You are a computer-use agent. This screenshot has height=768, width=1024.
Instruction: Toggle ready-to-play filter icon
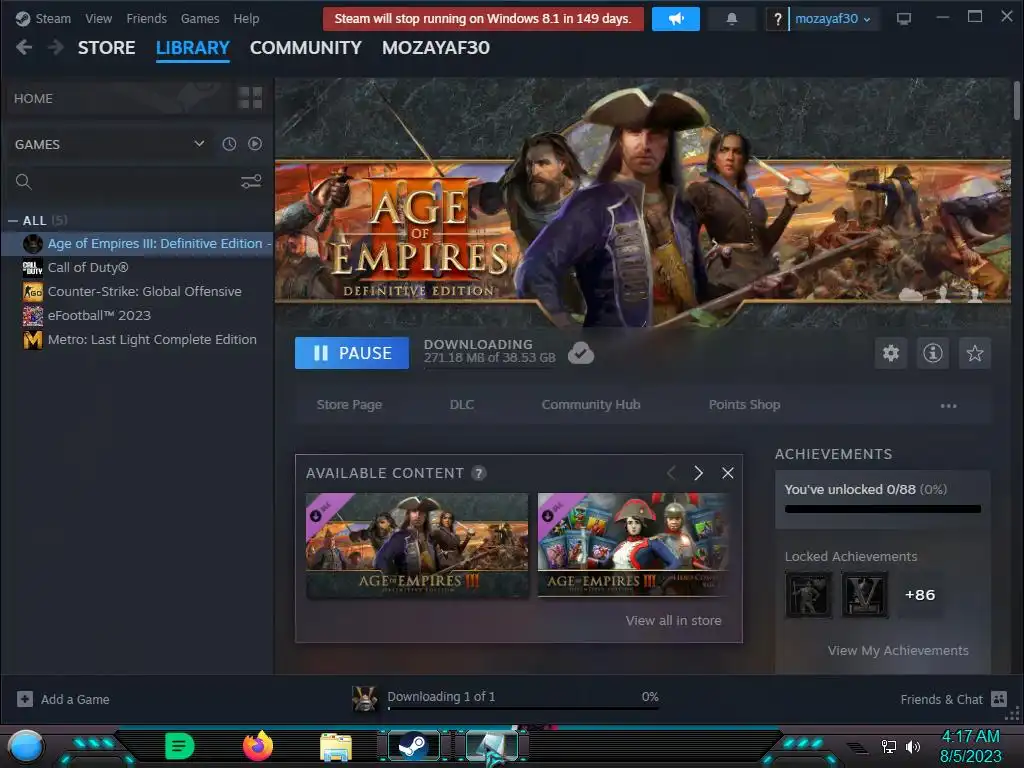[255, 144]
